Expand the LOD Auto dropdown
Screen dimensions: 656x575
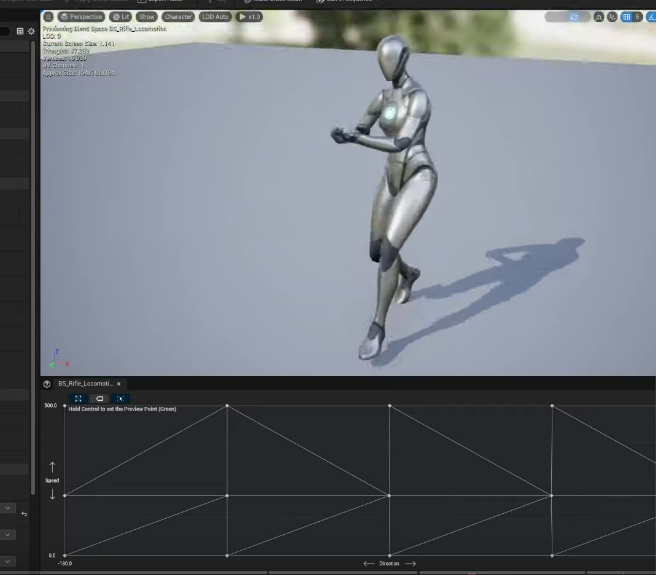click(215, 17)
